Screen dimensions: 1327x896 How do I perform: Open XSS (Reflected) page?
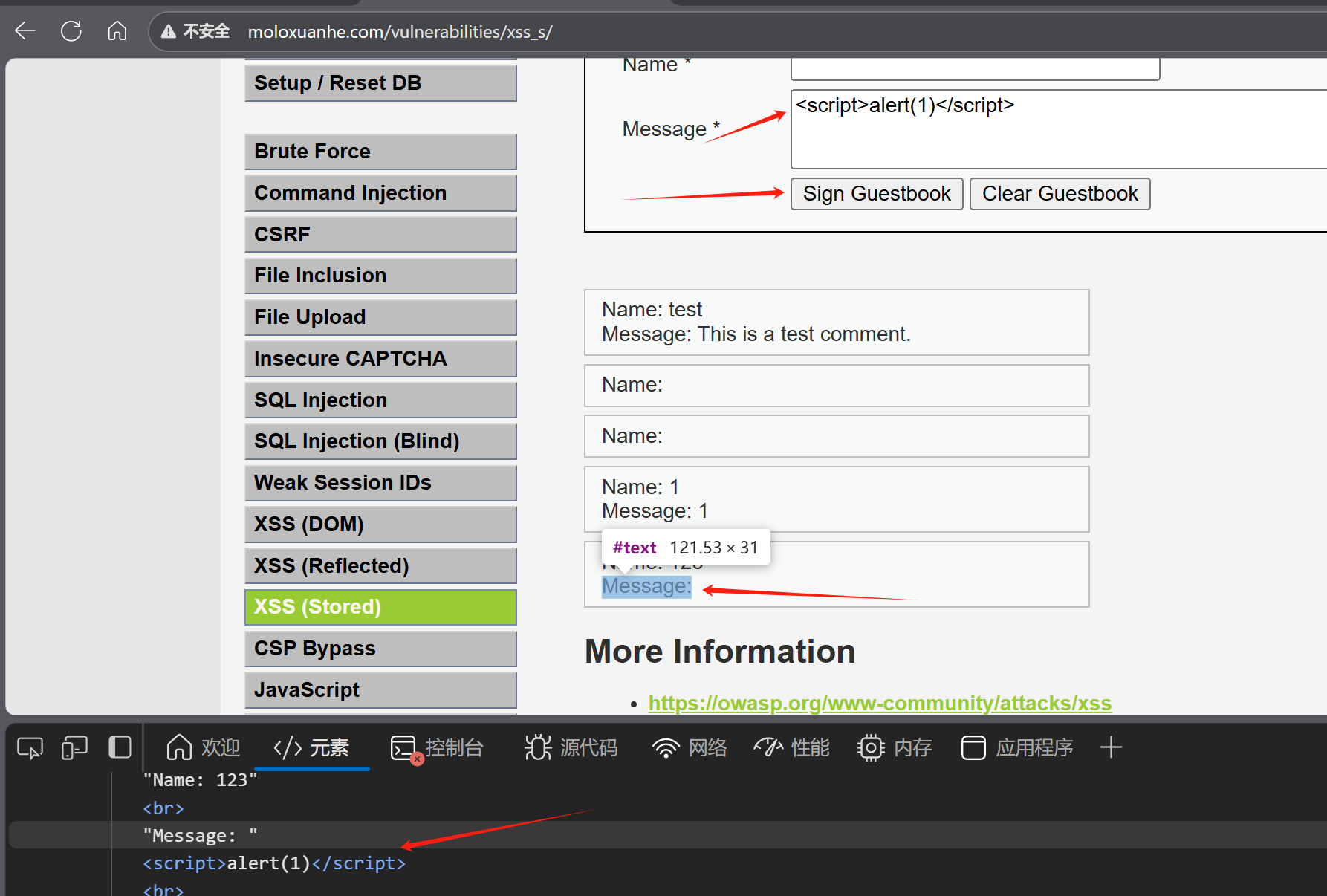point(380,566)
